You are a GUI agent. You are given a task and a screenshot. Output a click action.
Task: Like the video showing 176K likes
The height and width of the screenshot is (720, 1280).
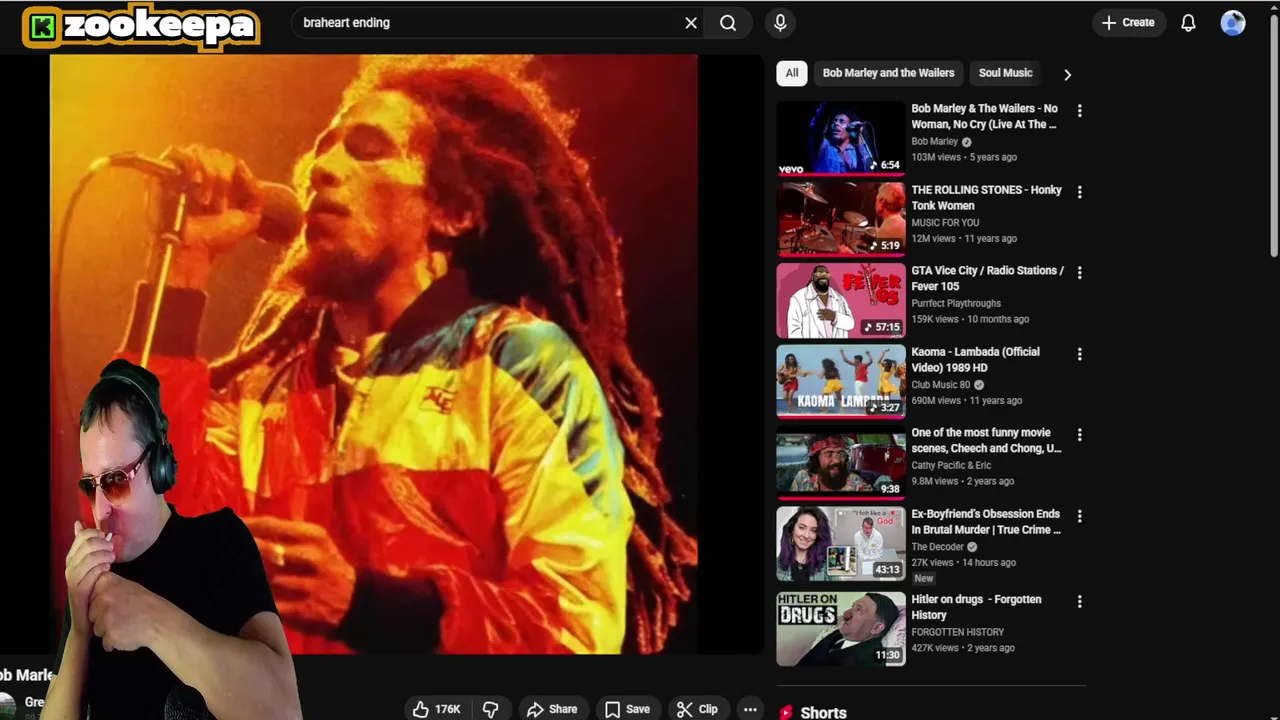(437, 709)
